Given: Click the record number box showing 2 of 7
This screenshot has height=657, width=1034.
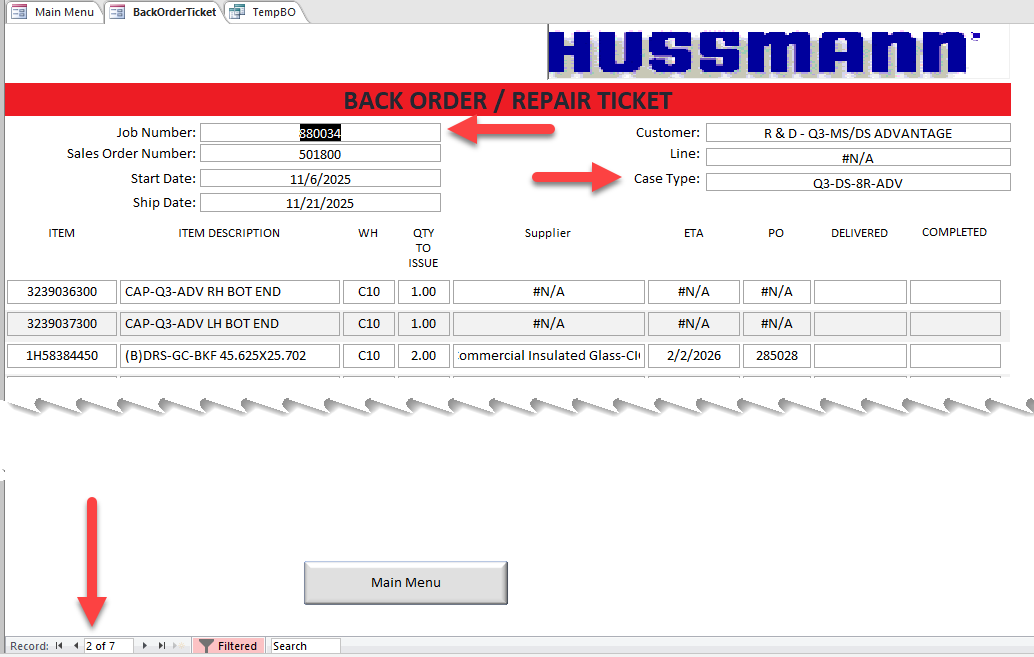Looking at the screenshot, I should (x=109, y=646).
